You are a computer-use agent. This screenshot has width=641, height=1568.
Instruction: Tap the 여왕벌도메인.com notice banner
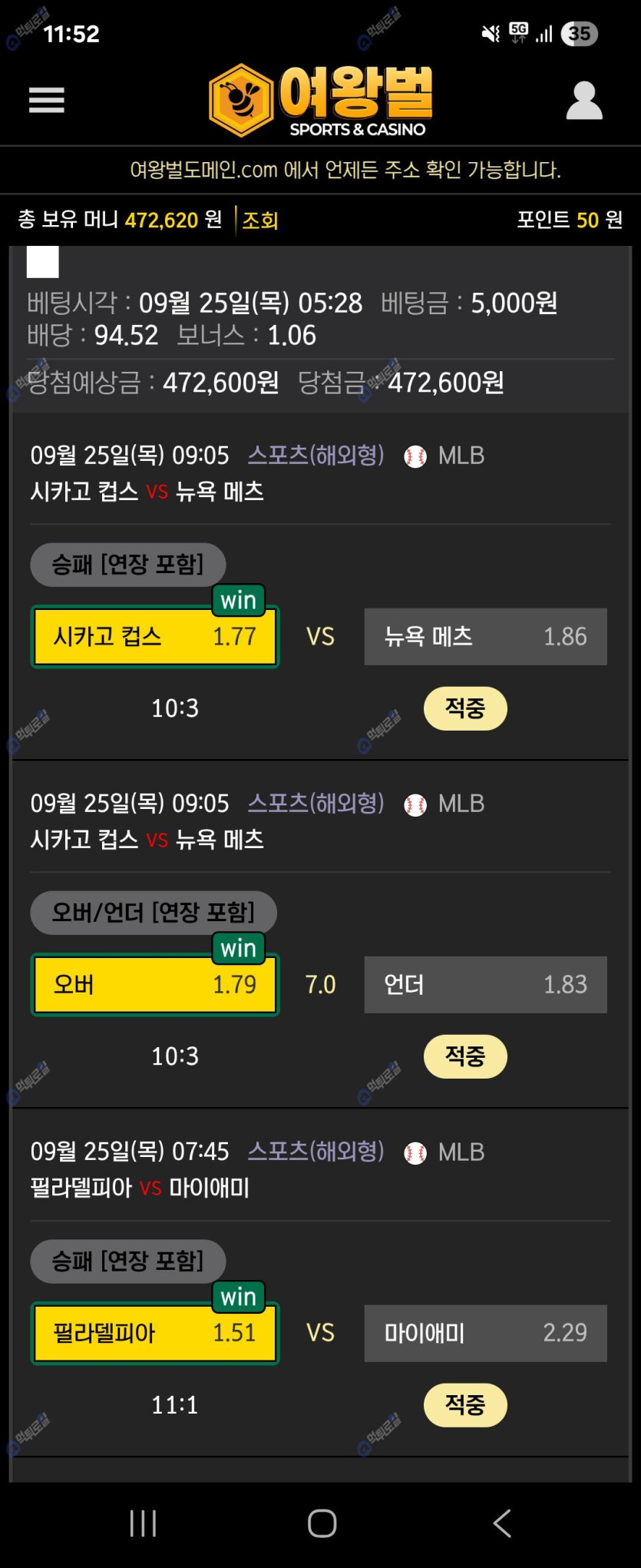[345, 170]
